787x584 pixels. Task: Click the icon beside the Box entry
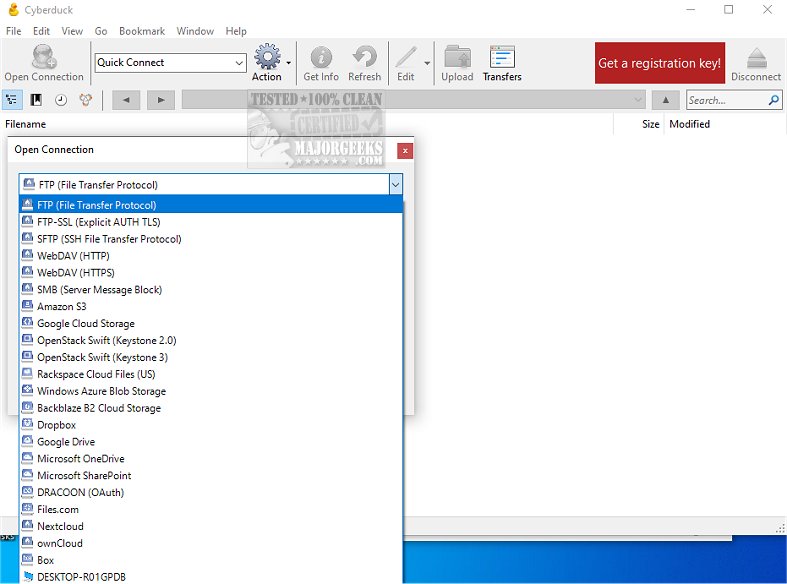pyautogui.click(x=28, y=559)
